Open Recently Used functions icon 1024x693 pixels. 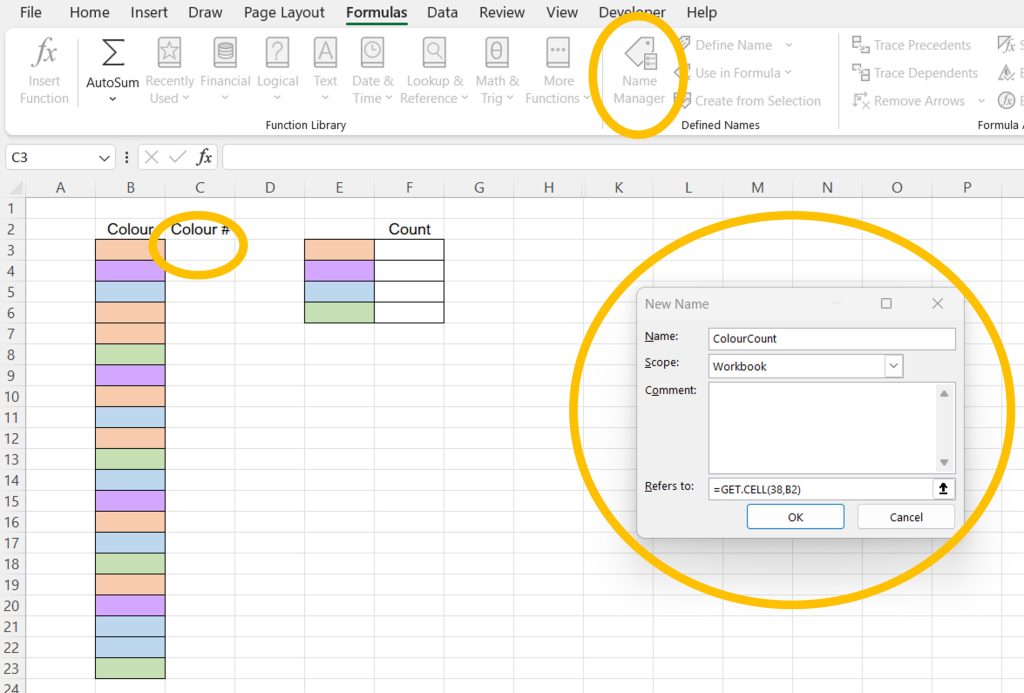(170, 54)
